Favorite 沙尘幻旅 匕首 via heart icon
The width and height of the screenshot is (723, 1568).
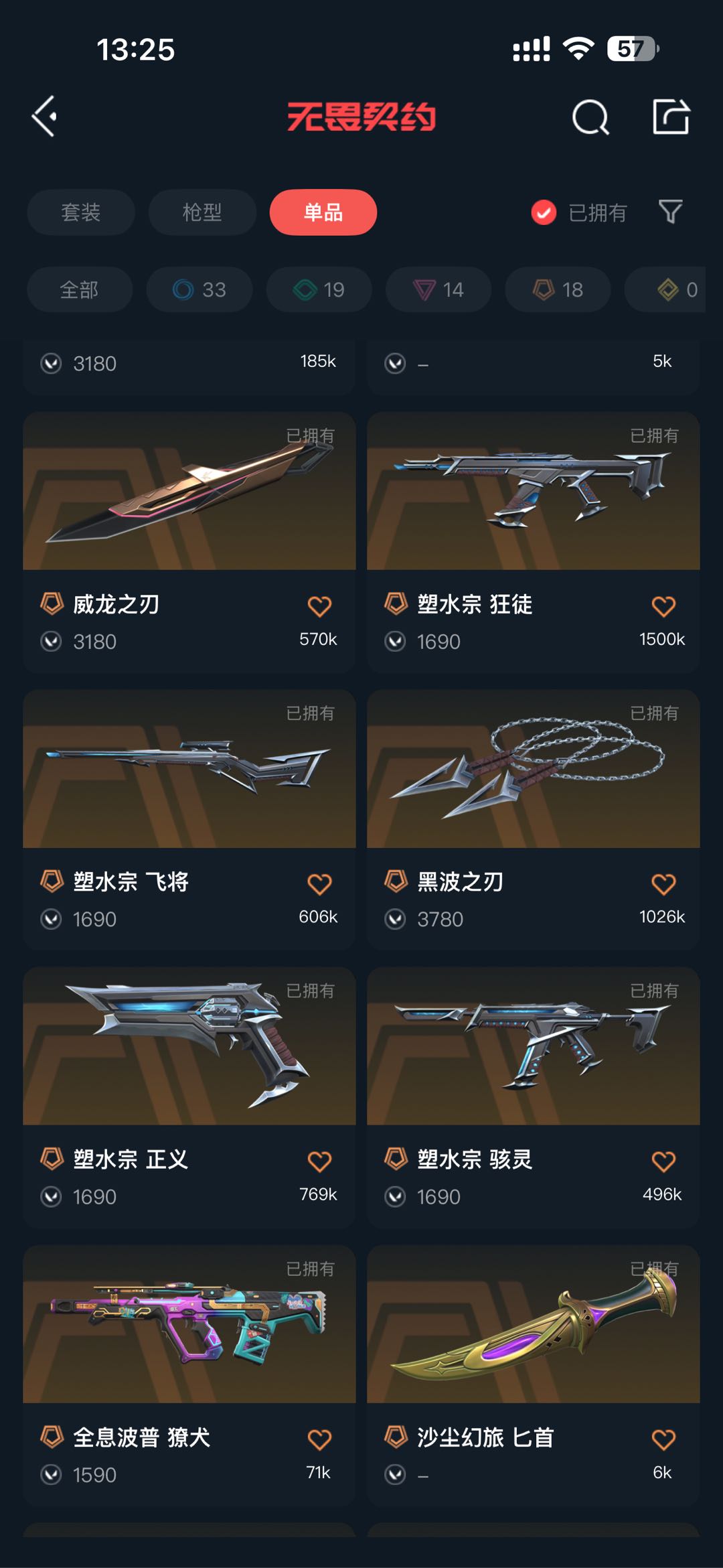[663, 1439]
